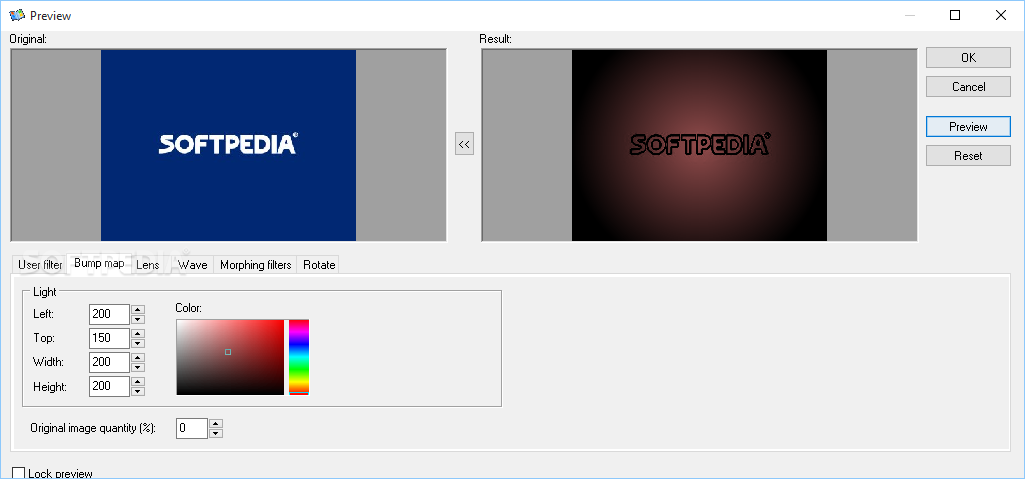Image resolution: width=1025 pixels, height=479 pixels.
Task: Select the Bump map tab
Action: 99,263
